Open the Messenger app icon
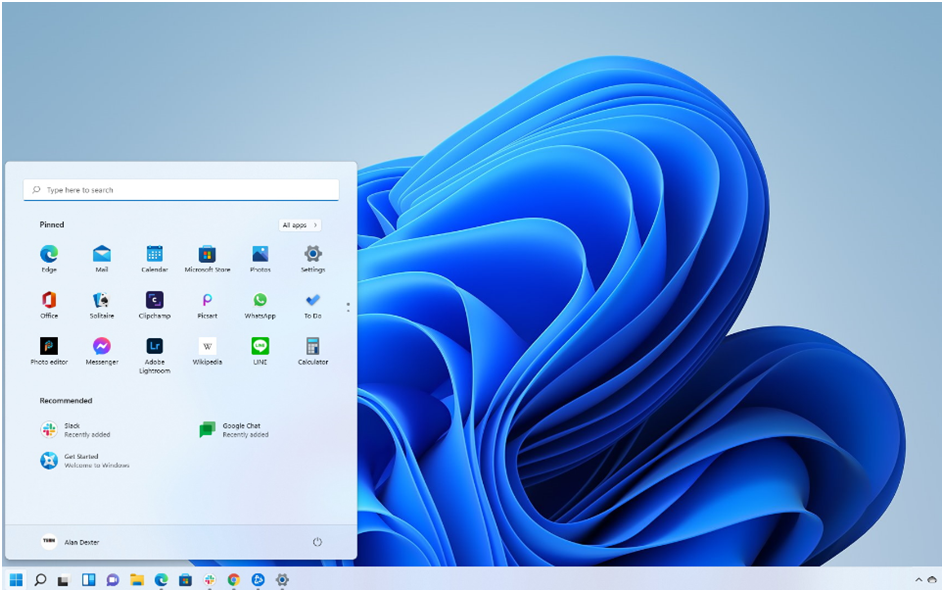Screen dimensions: 944x592 pos(101,347)
